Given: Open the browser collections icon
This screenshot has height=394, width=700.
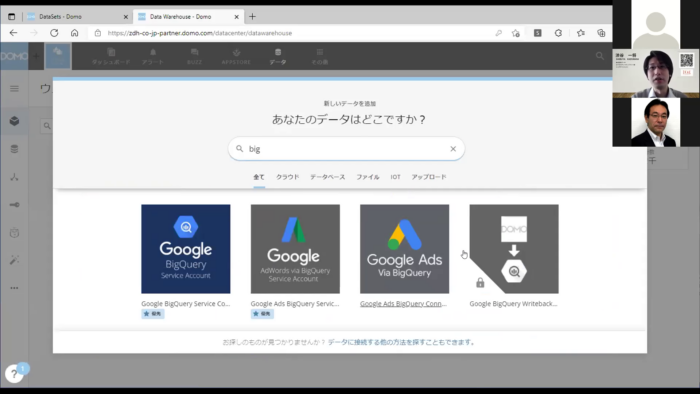Looking at the screenshot, I should point(601,33).
